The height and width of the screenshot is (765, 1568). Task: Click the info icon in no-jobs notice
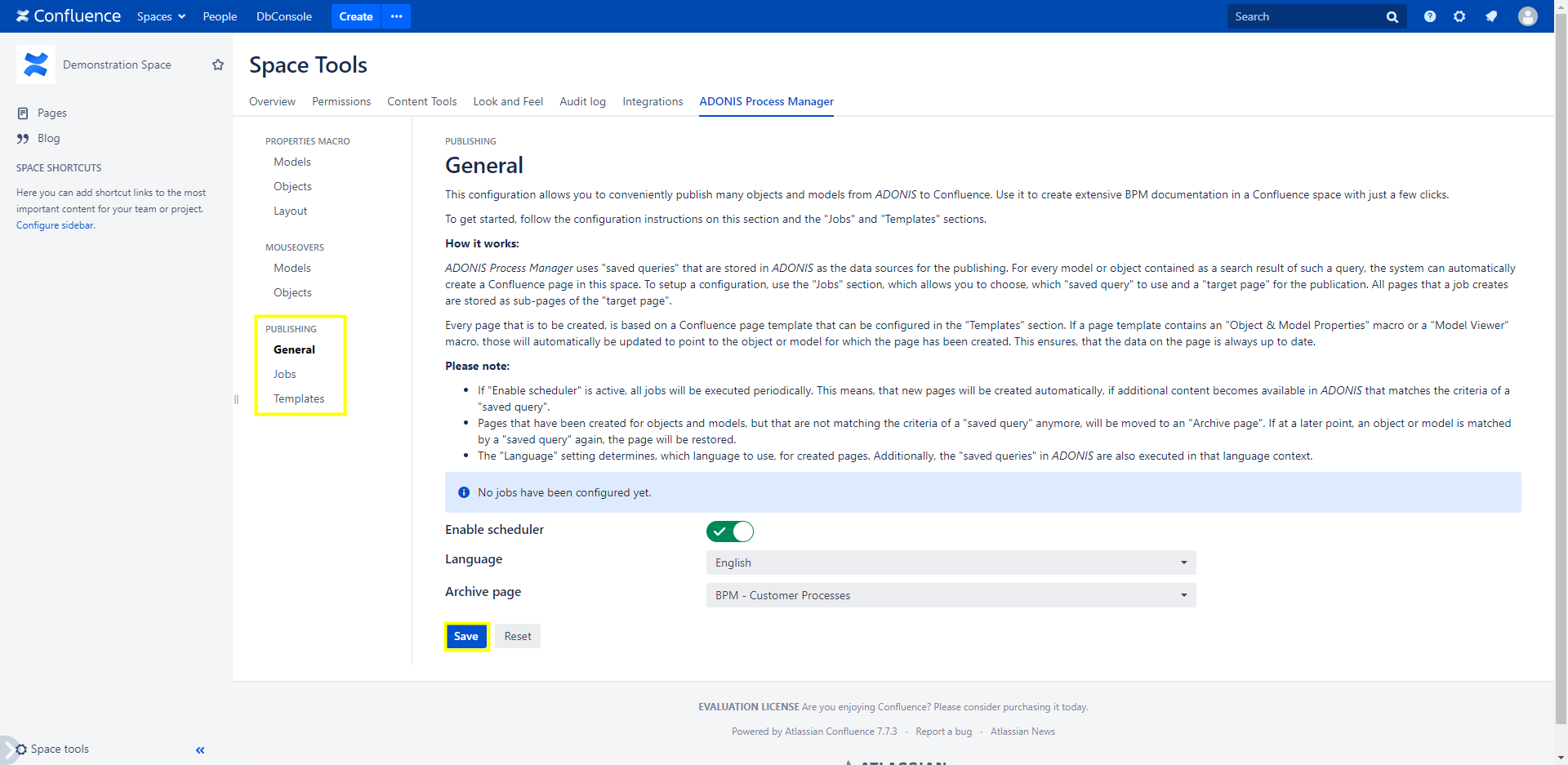pyautogui.click(x=464, y=492)
